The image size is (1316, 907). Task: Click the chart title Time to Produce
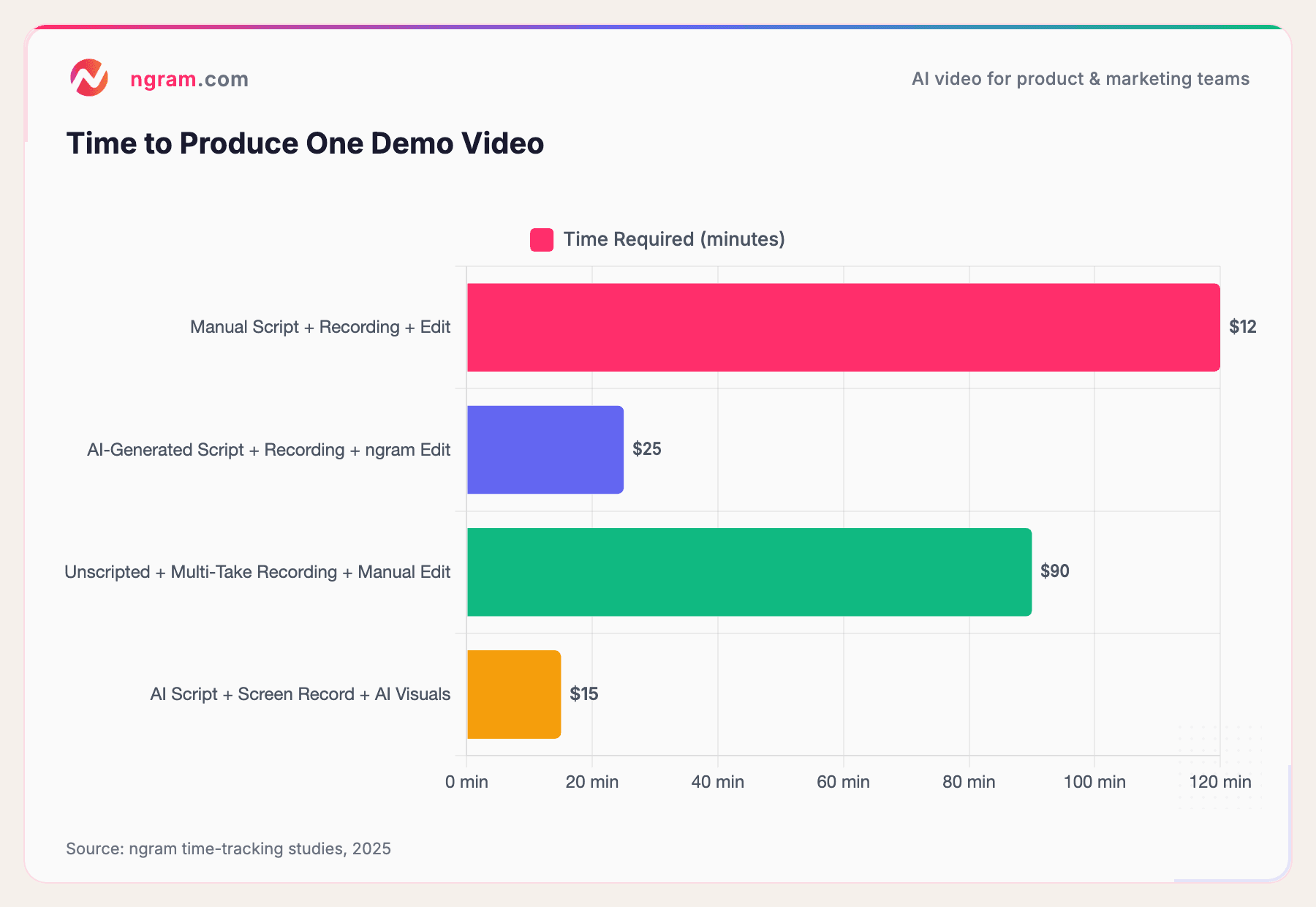click(305, 143)
